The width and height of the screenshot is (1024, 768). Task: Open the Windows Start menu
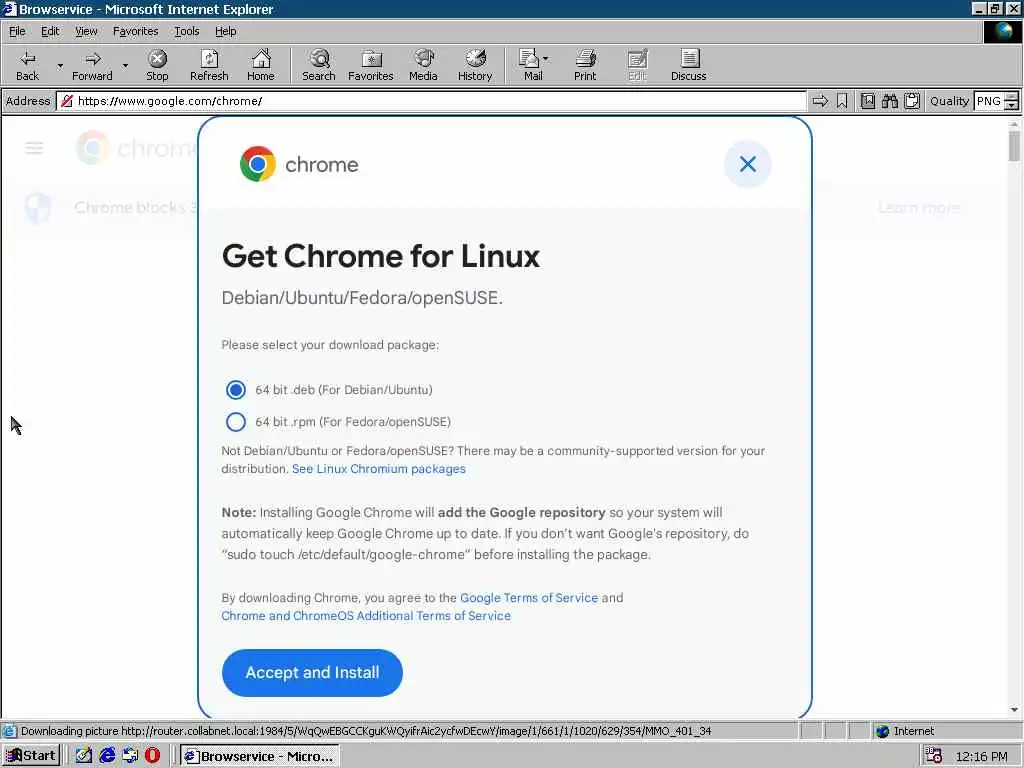pyautogui.click(x=31, y=756)
